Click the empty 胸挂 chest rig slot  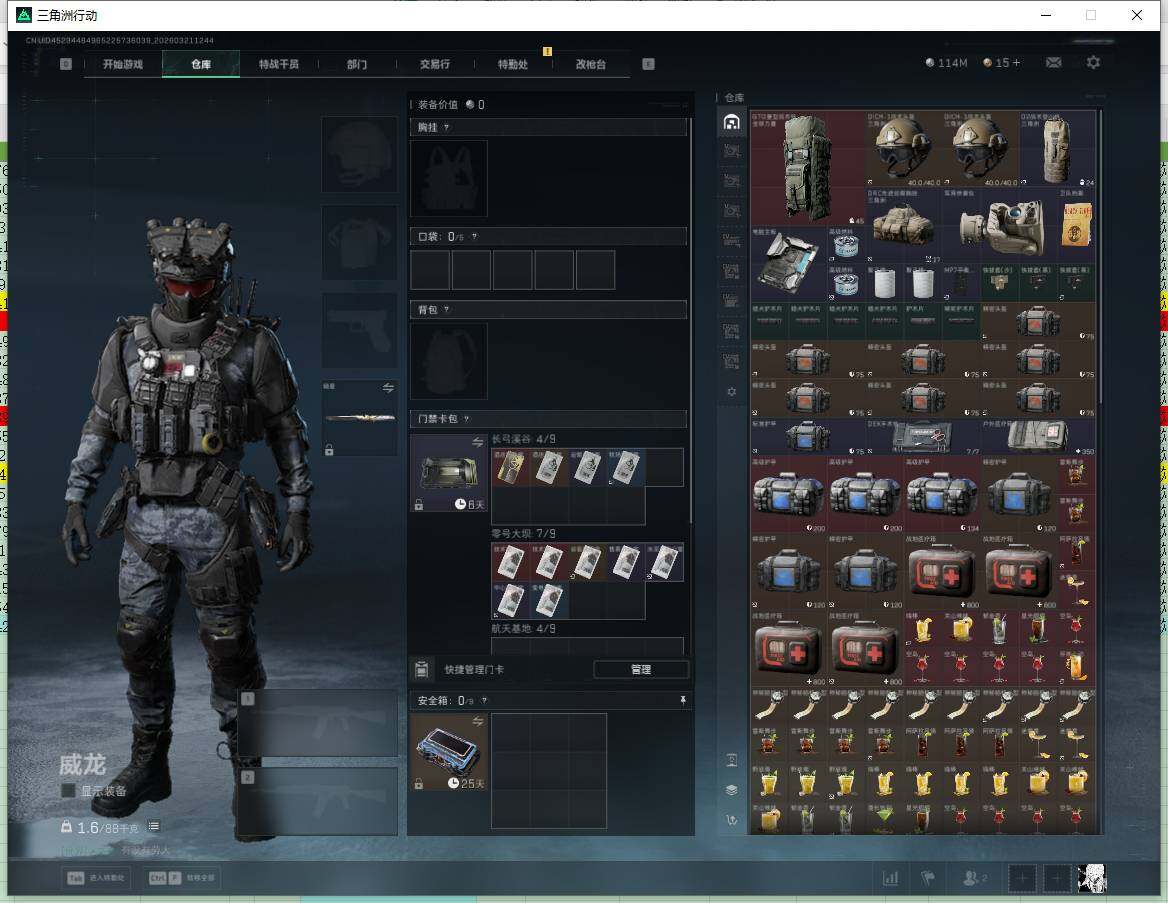pos(449,179)
